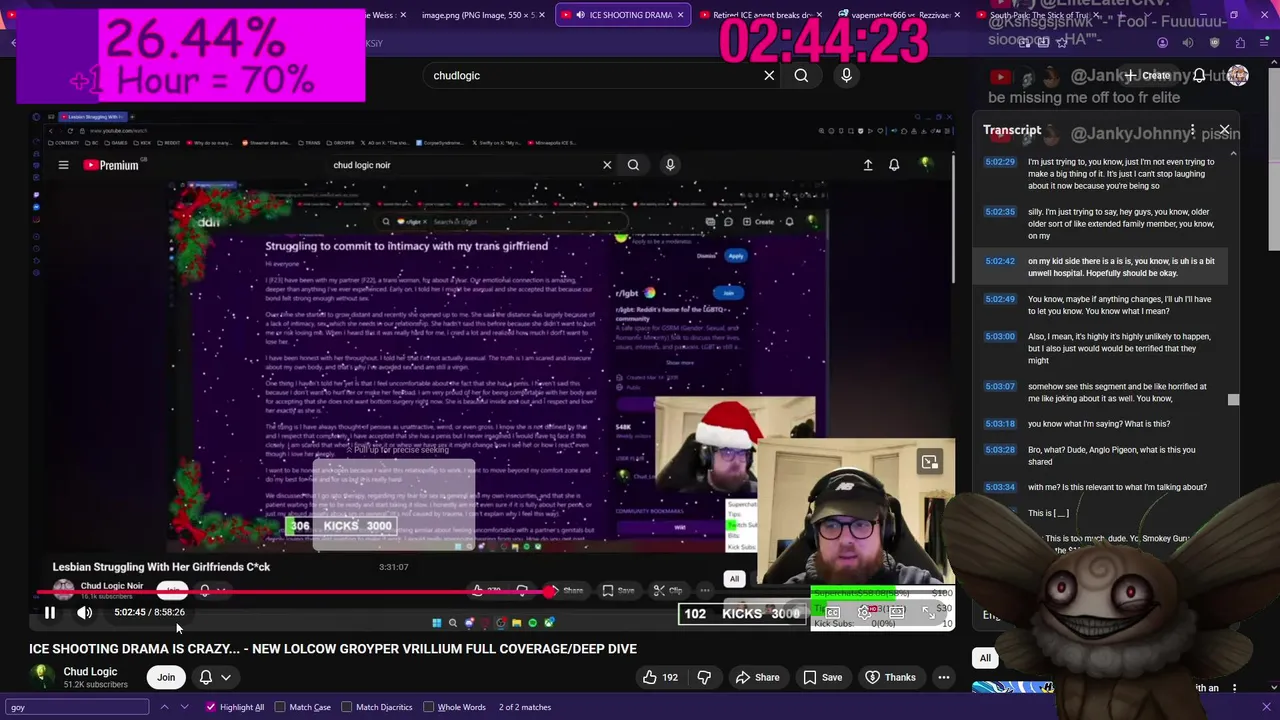The width and height of the screenshot is (1280, 720).
Task: Jump to transcript timestamp 5:03:00
Action: tap(1000, 337)
